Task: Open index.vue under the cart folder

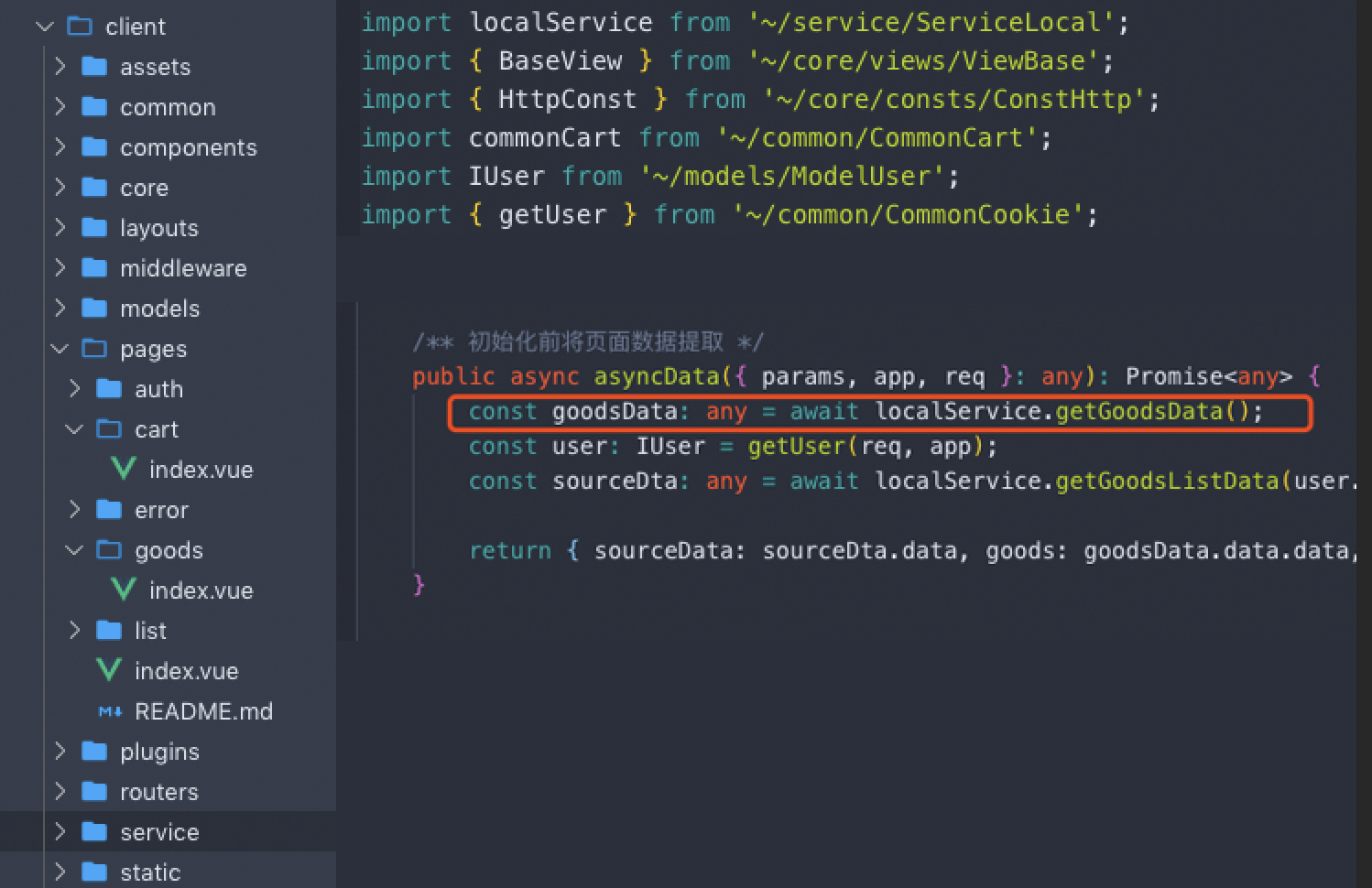Action: click(x=201, y=470)
